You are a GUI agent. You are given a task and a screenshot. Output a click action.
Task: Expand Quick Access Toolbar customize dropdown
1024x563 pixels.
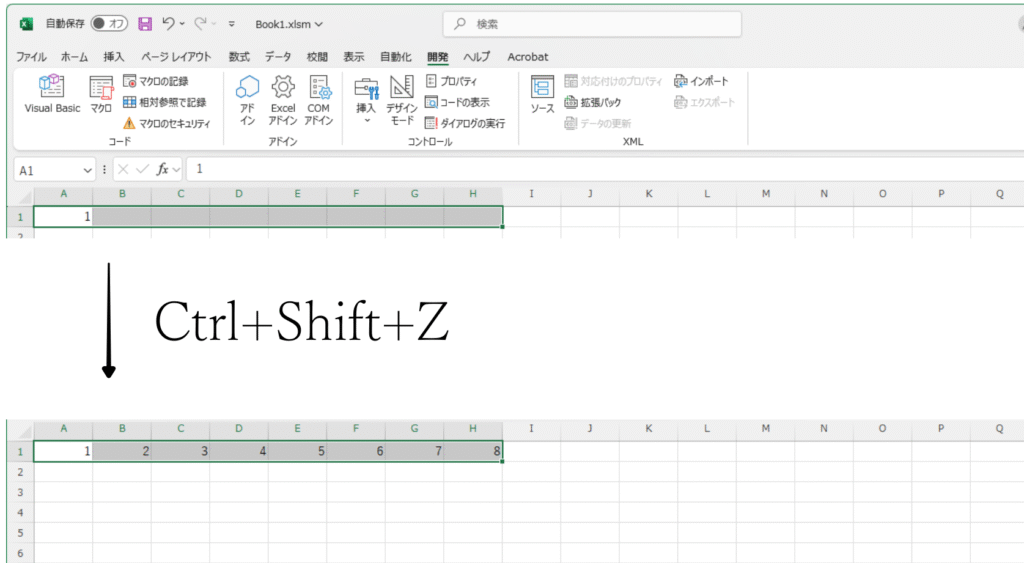232,24
